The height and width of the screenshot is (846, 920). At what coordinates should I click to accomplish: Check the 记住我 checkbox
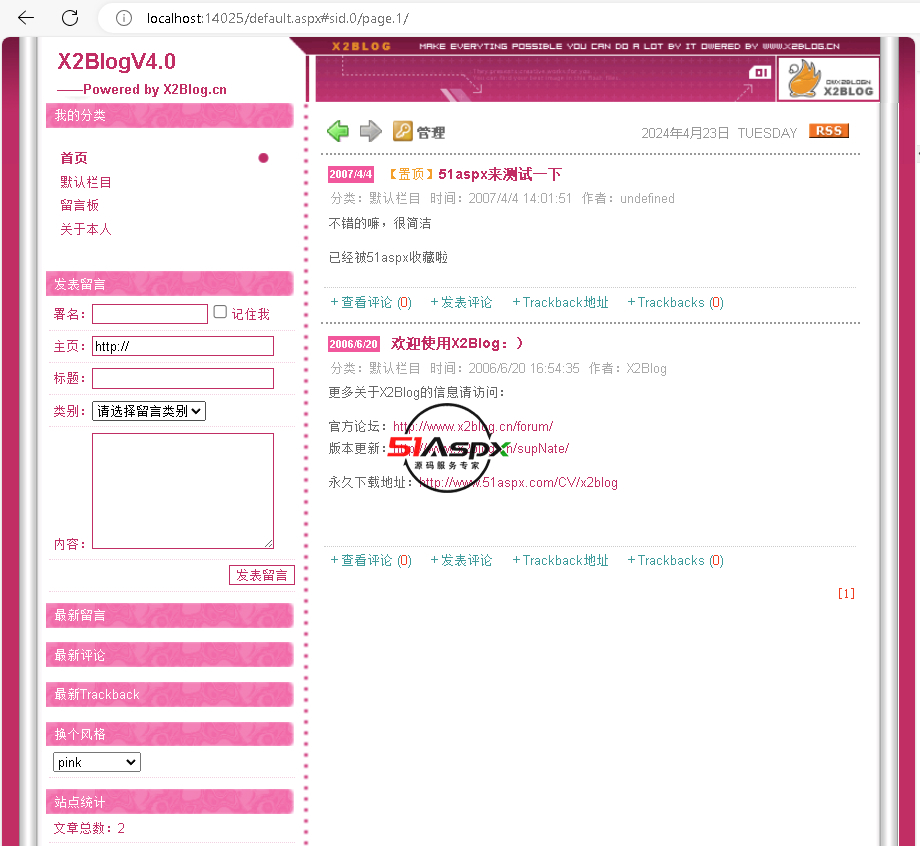220,312
